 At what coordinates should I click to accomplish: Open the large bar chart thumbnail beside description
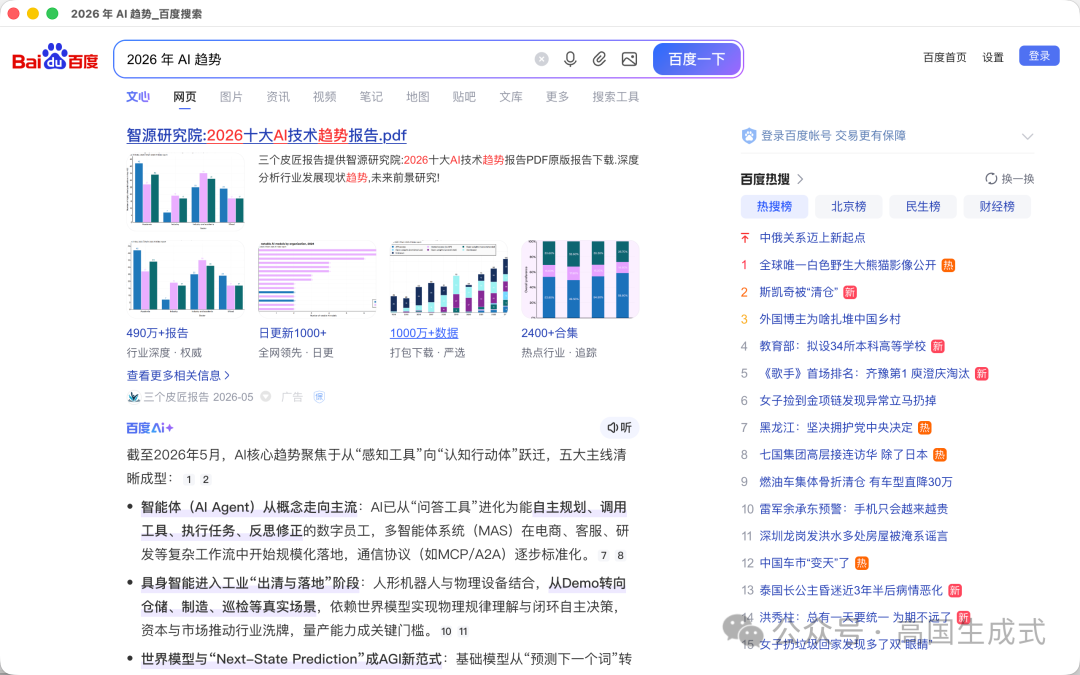[x=185, y=189]
